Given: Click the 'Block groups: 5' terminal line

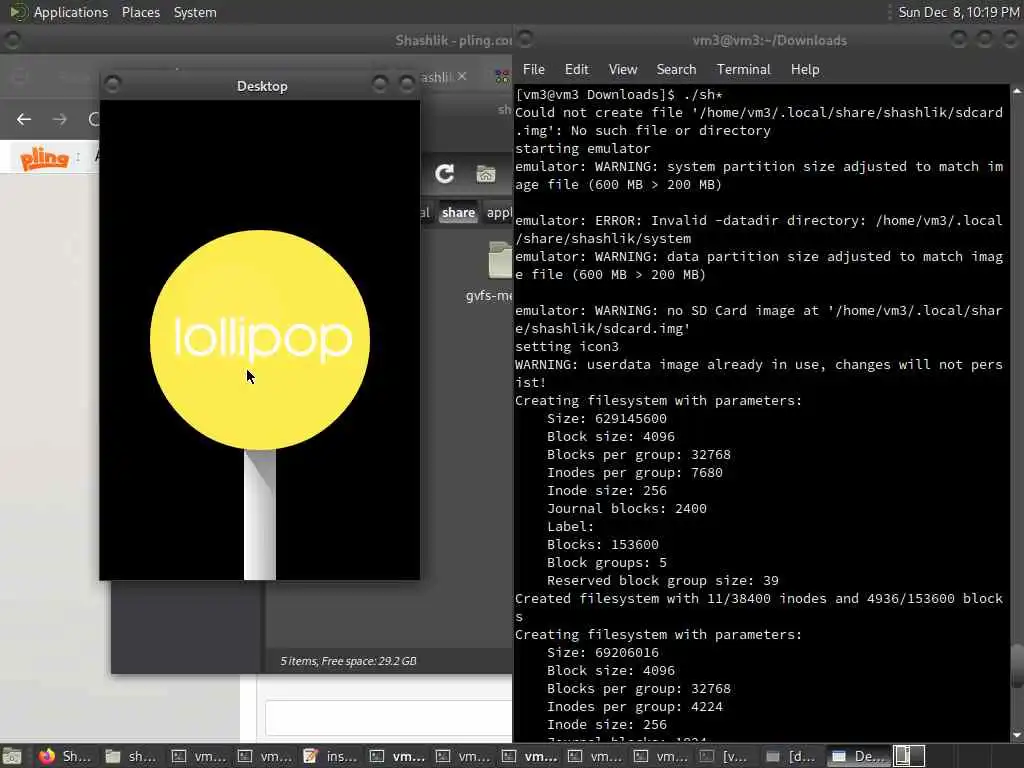Looking at the screenshot, I should [607, 562].
